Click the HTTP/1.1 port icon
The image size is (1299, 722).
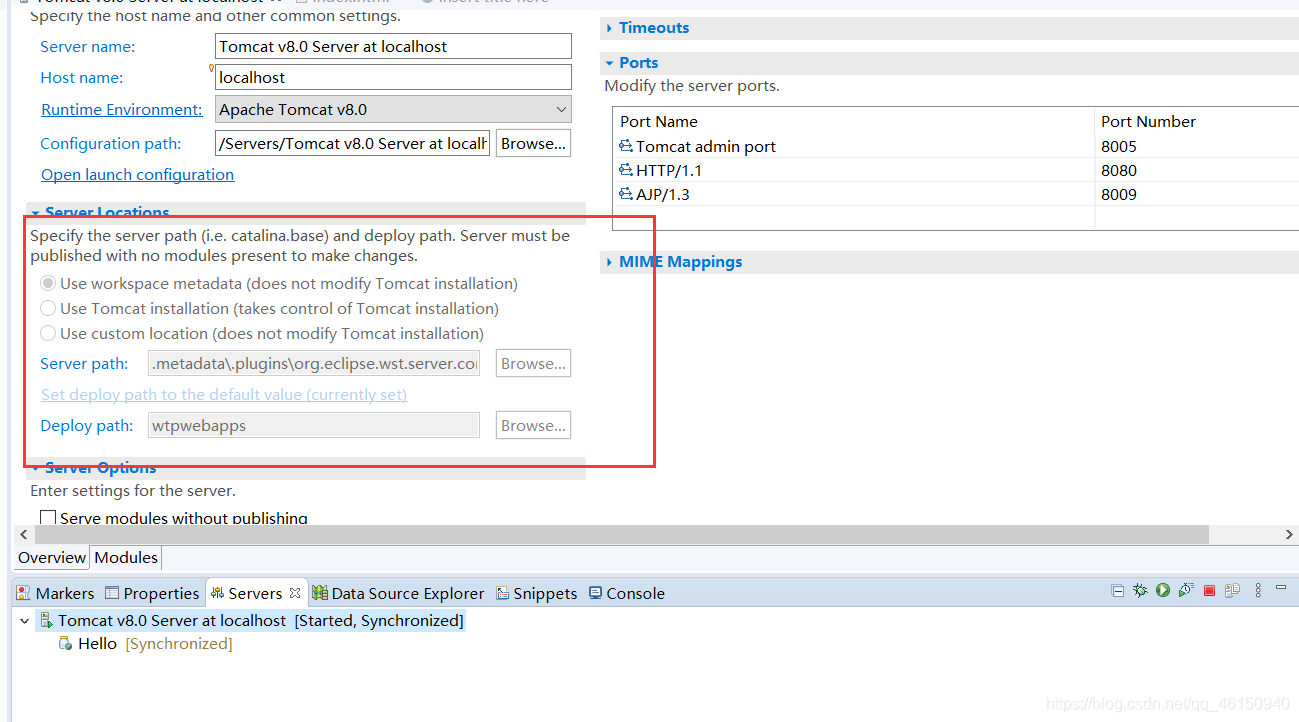(626, 170)
